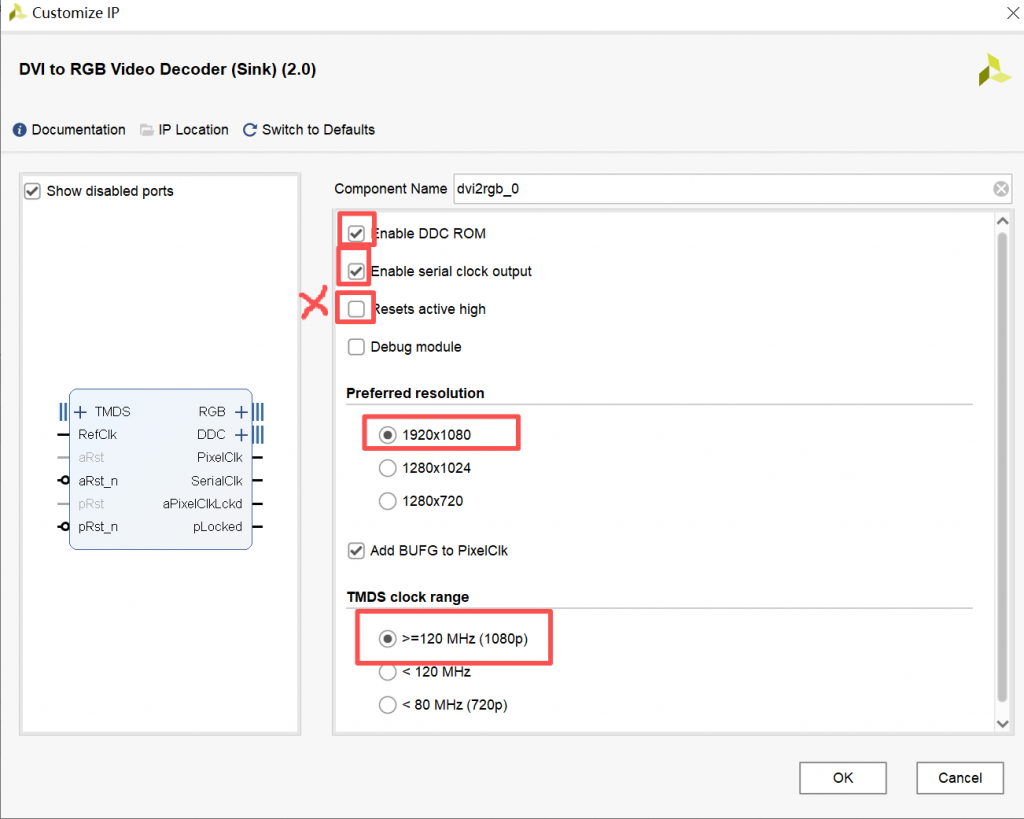Enable Resets active high option
The height and width of the screenshot is (819, 1024).
point(356,310)
